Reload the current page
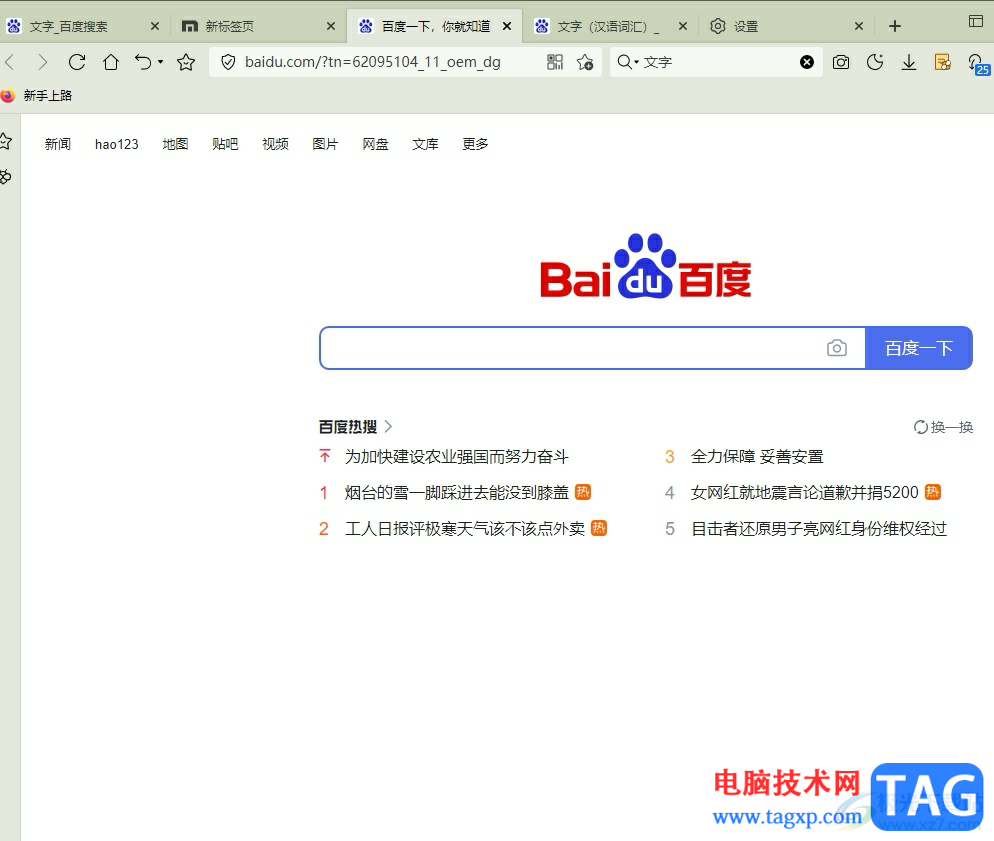Screen dimensions: 994x841 coord(77,62)
